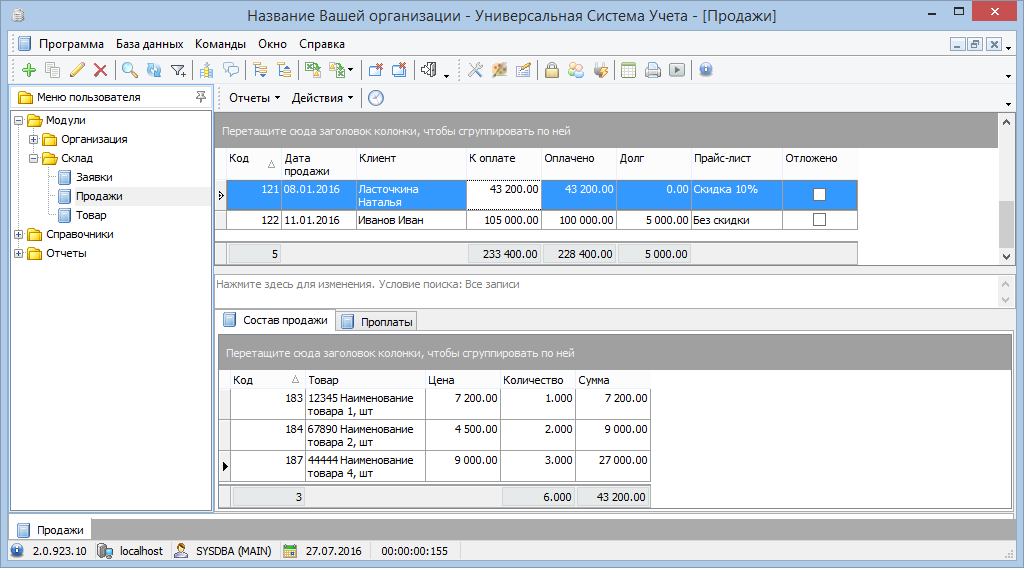1024x568 pixels.
Task: Open the База данных menu
Action: coord(149,44)
